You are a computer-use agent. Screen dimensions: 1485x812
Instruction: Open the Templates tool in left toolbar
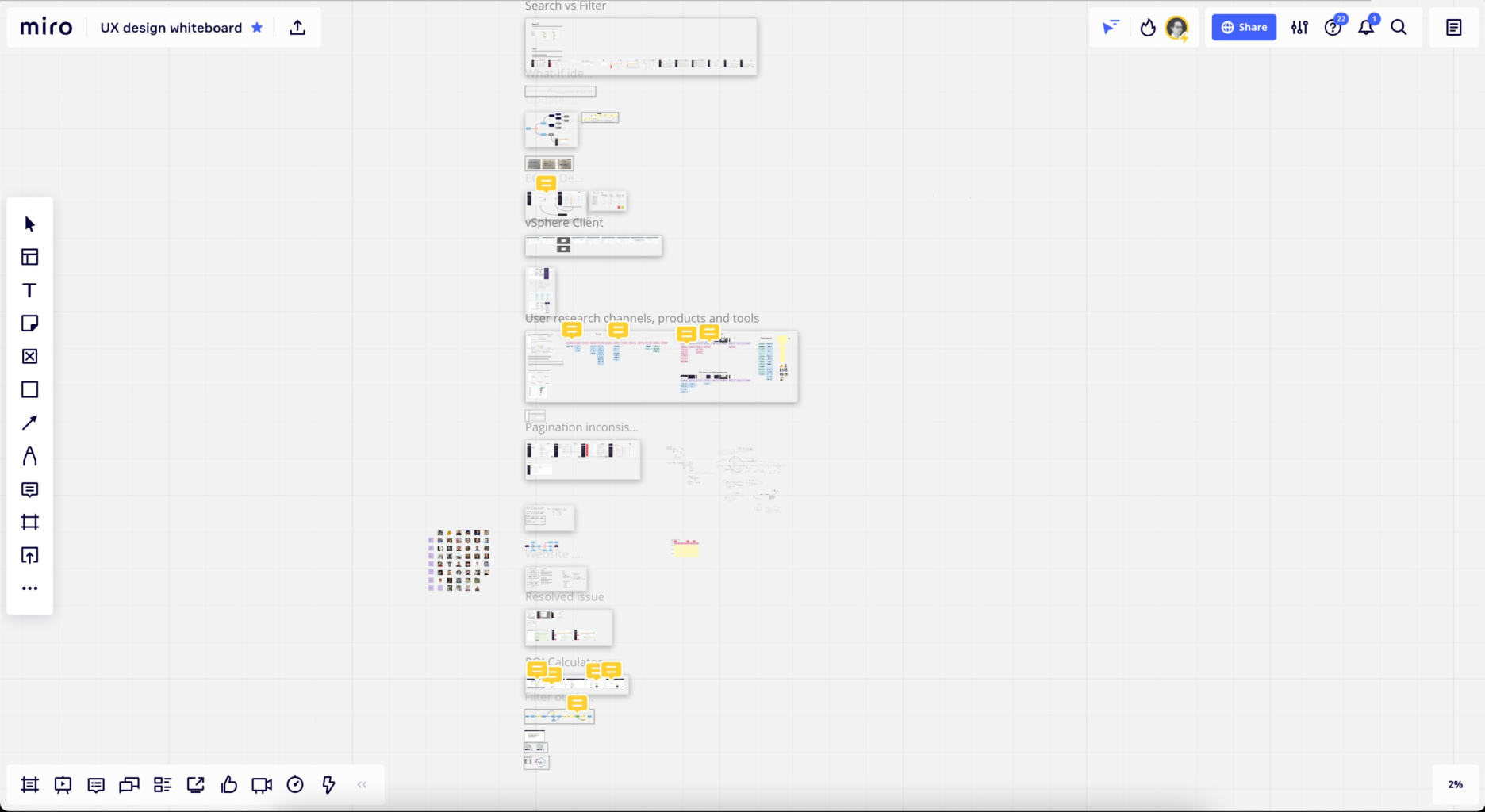(29, 257)
